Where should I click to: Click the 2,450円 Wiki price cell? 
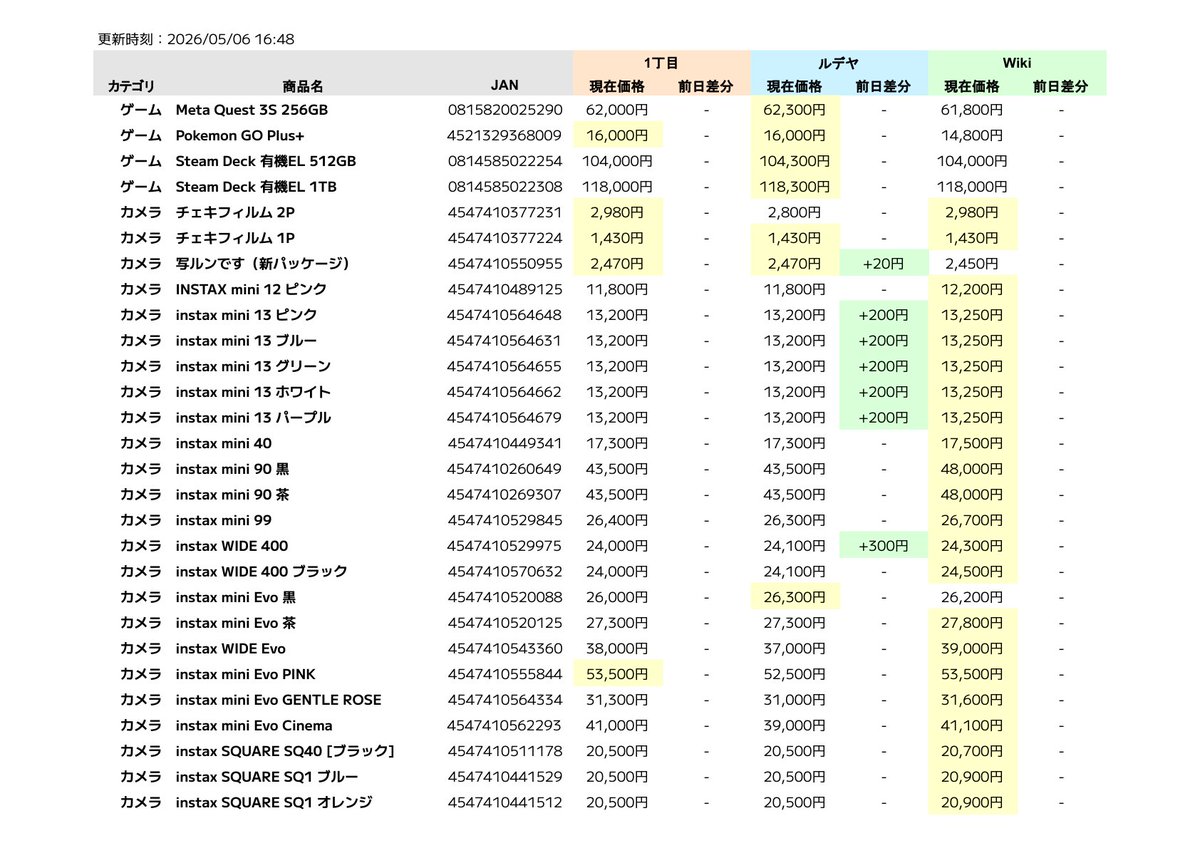tap(972, 263)
